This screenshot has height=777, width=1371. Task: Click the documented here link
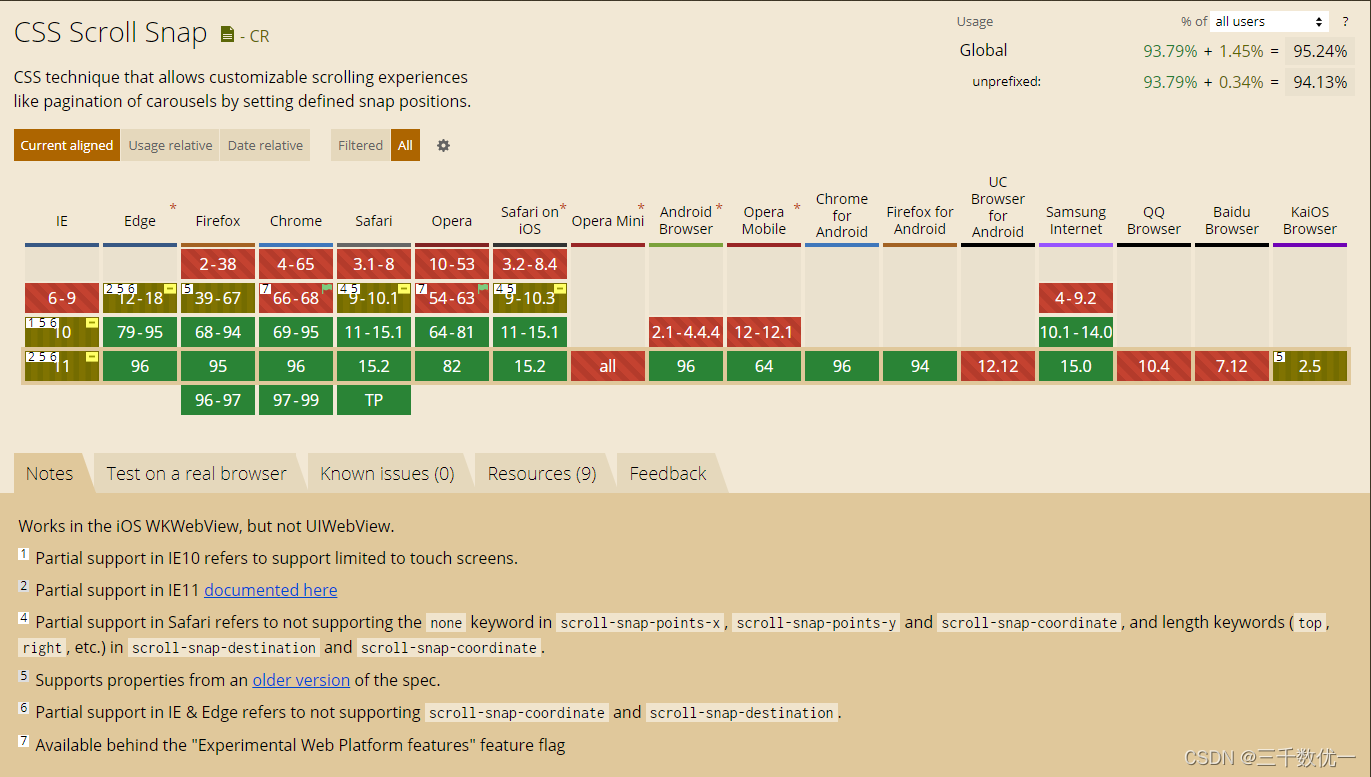point(270,590)
